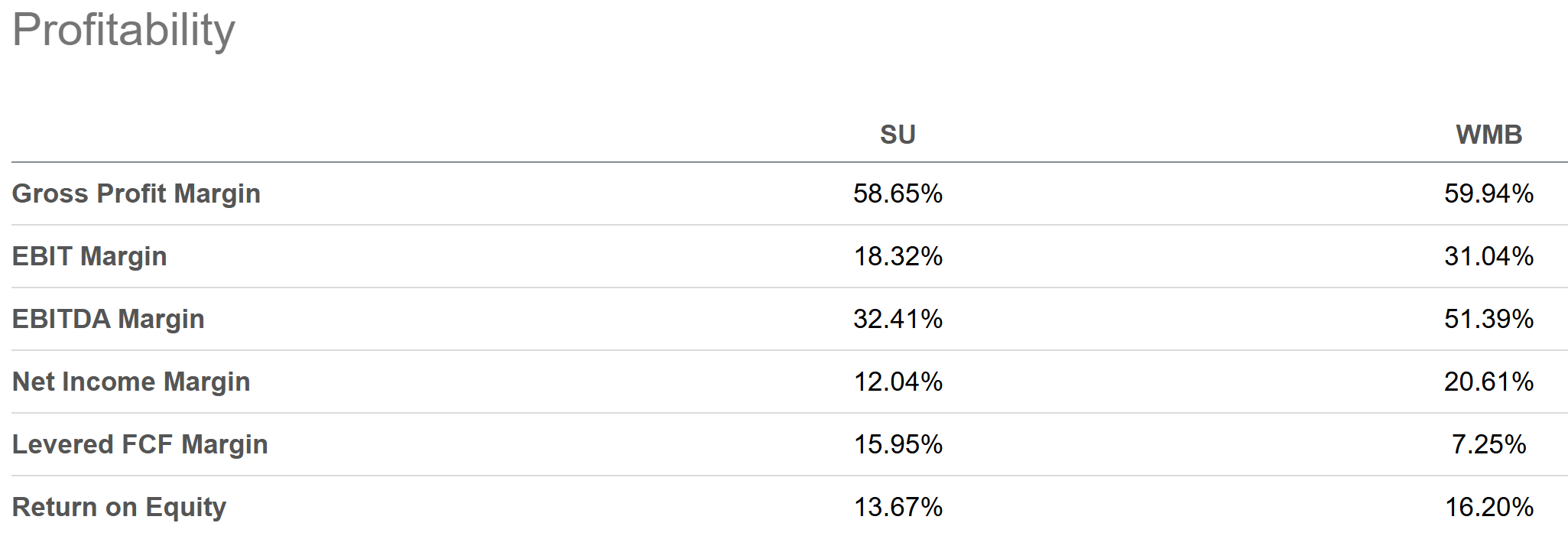Click the EBITDA Margin row label

pos(109,319)
